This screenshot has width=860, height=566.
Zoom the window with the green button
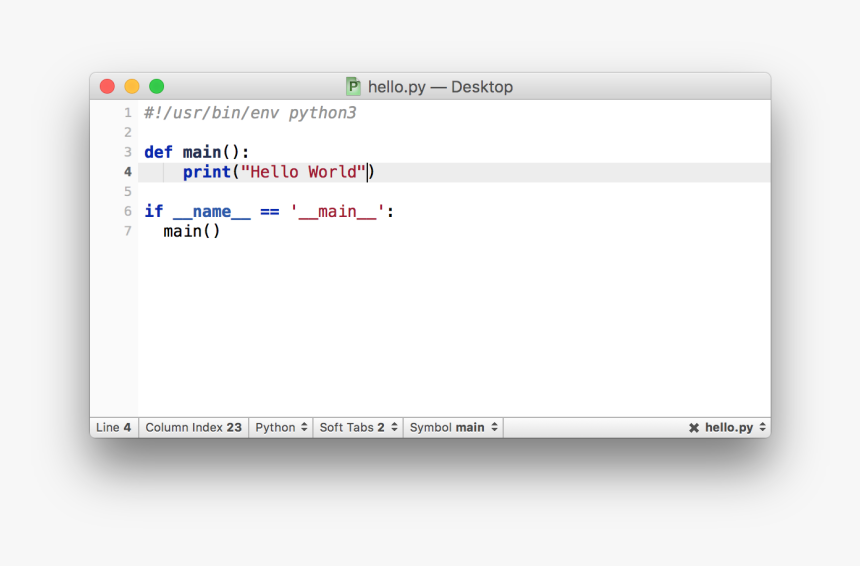click(x=157, y=87)
